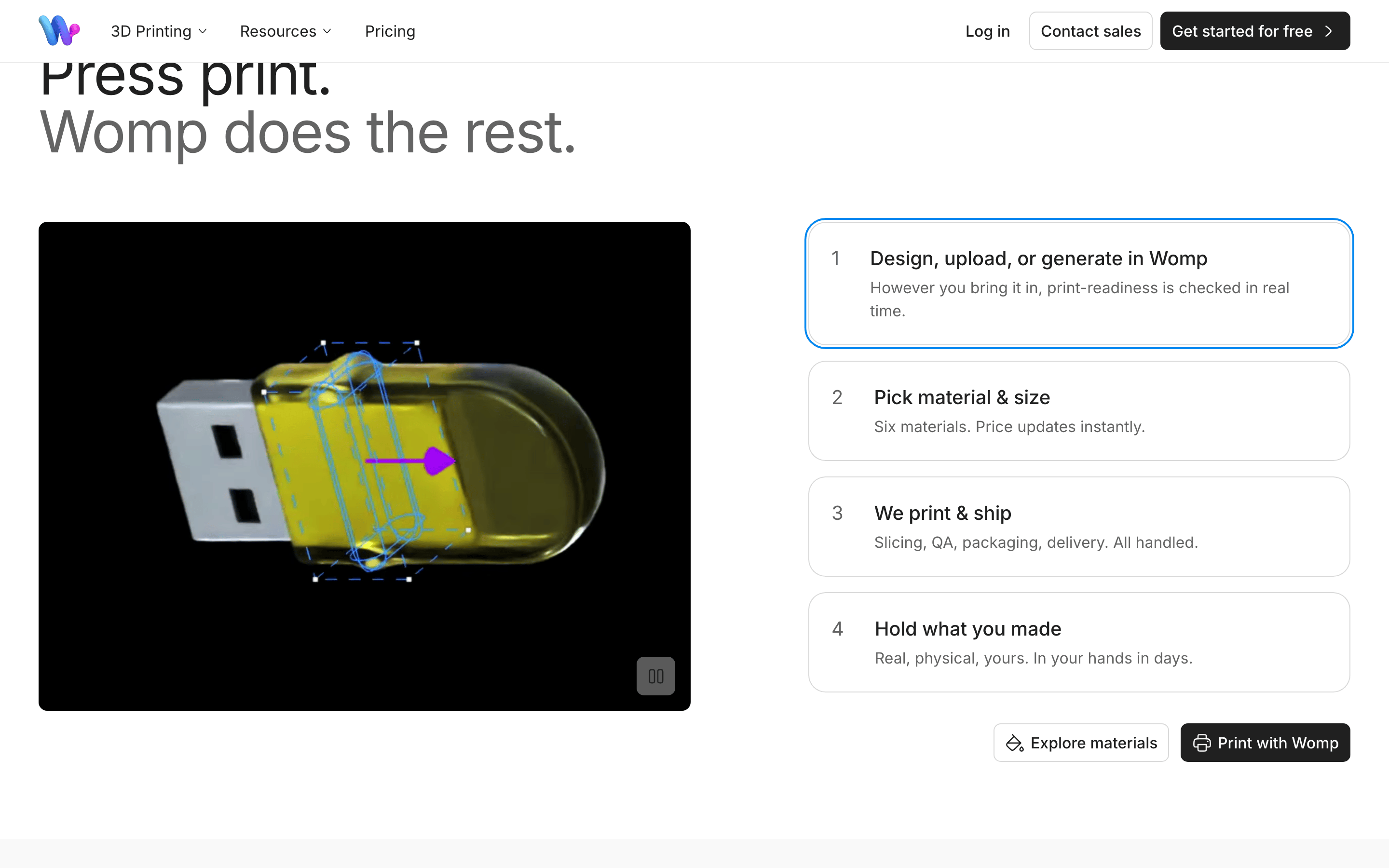Click the Contact sales button
This screenshot has width=1389, height=868.
[x=1090, y=31]
